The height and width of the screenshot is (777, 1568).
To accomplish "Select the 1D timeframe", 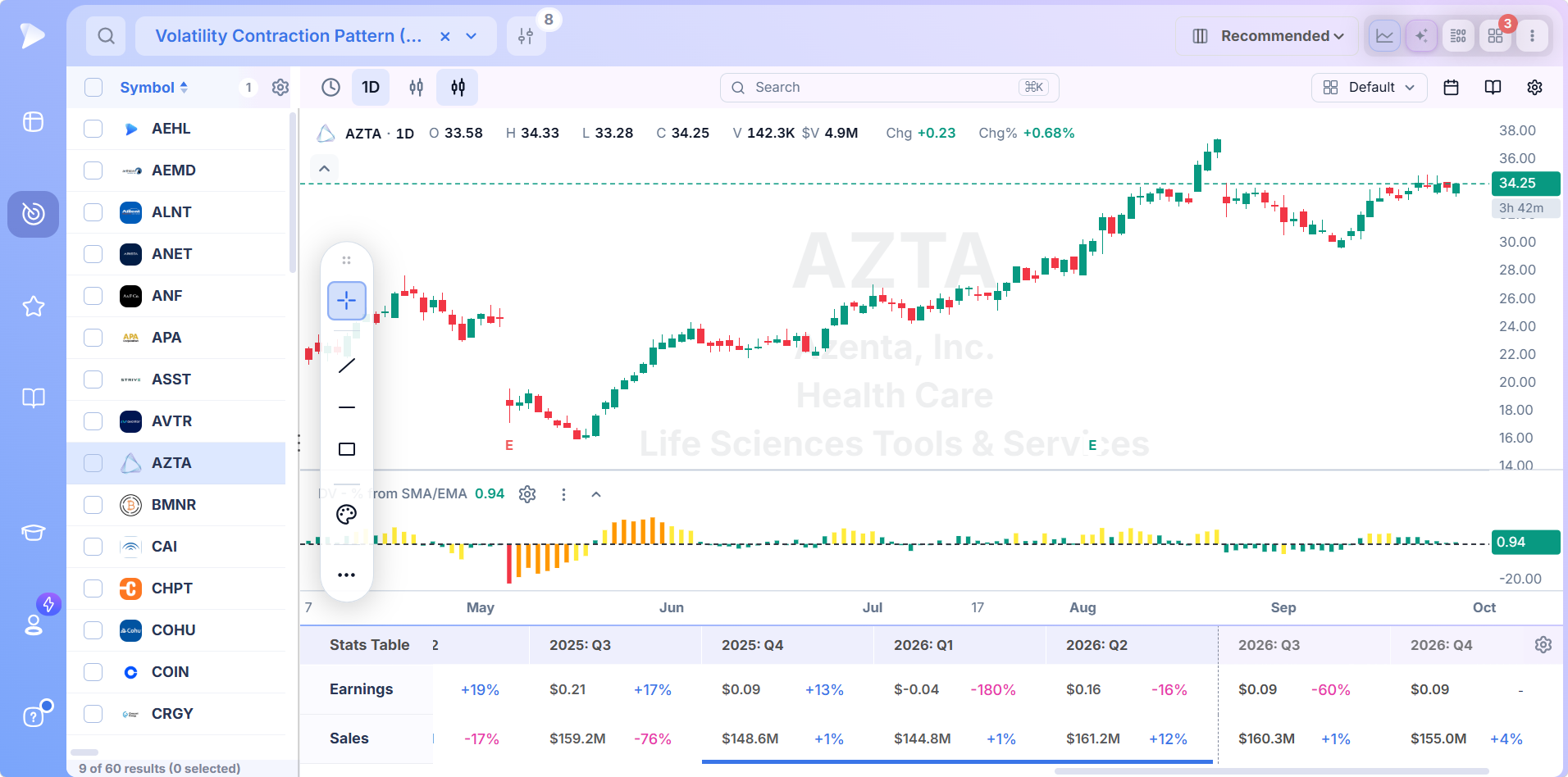I will point(371,88).
